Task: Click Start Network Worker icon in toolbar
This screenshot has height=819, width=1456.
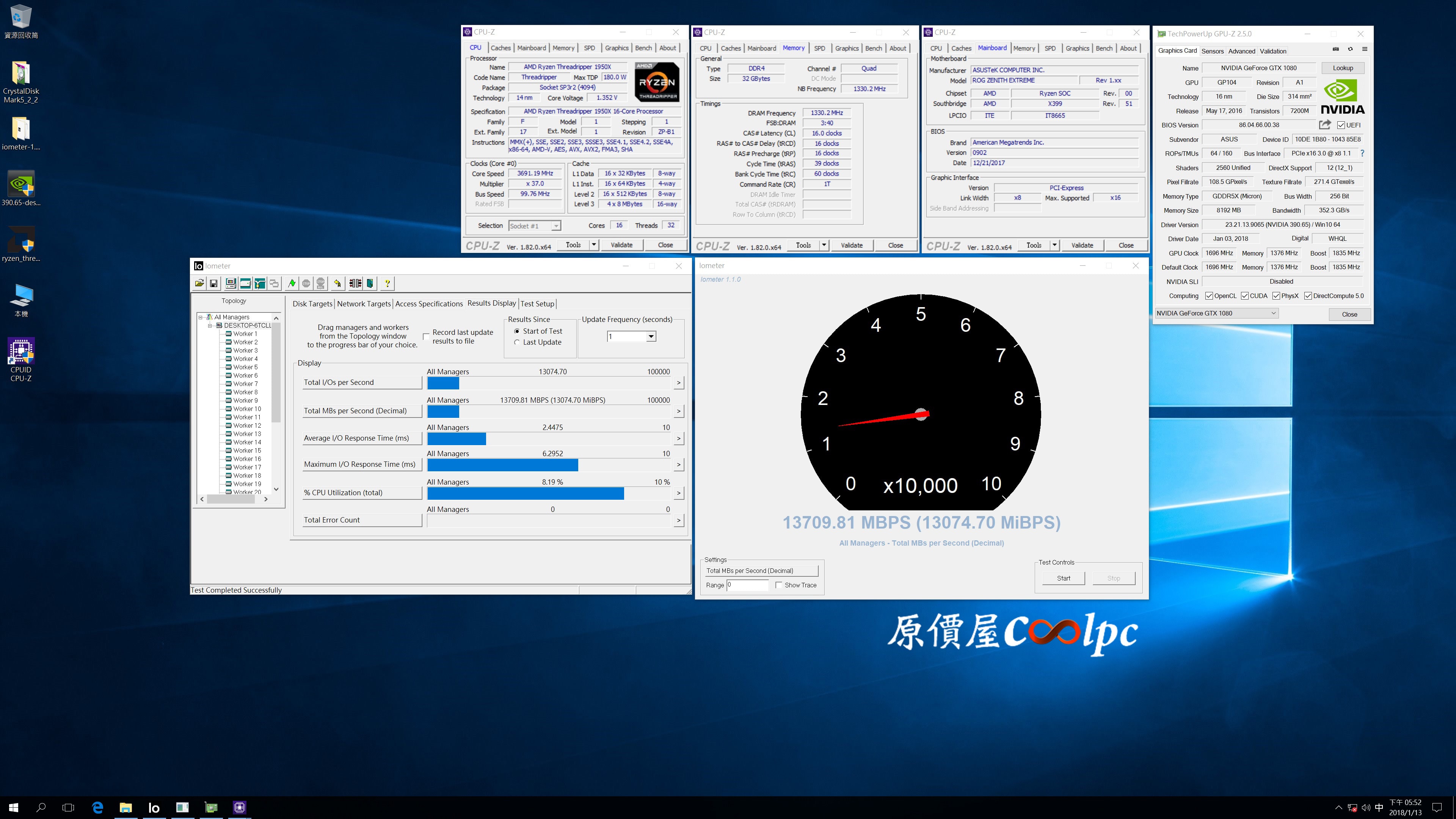Action: click(x=260, y=283)
